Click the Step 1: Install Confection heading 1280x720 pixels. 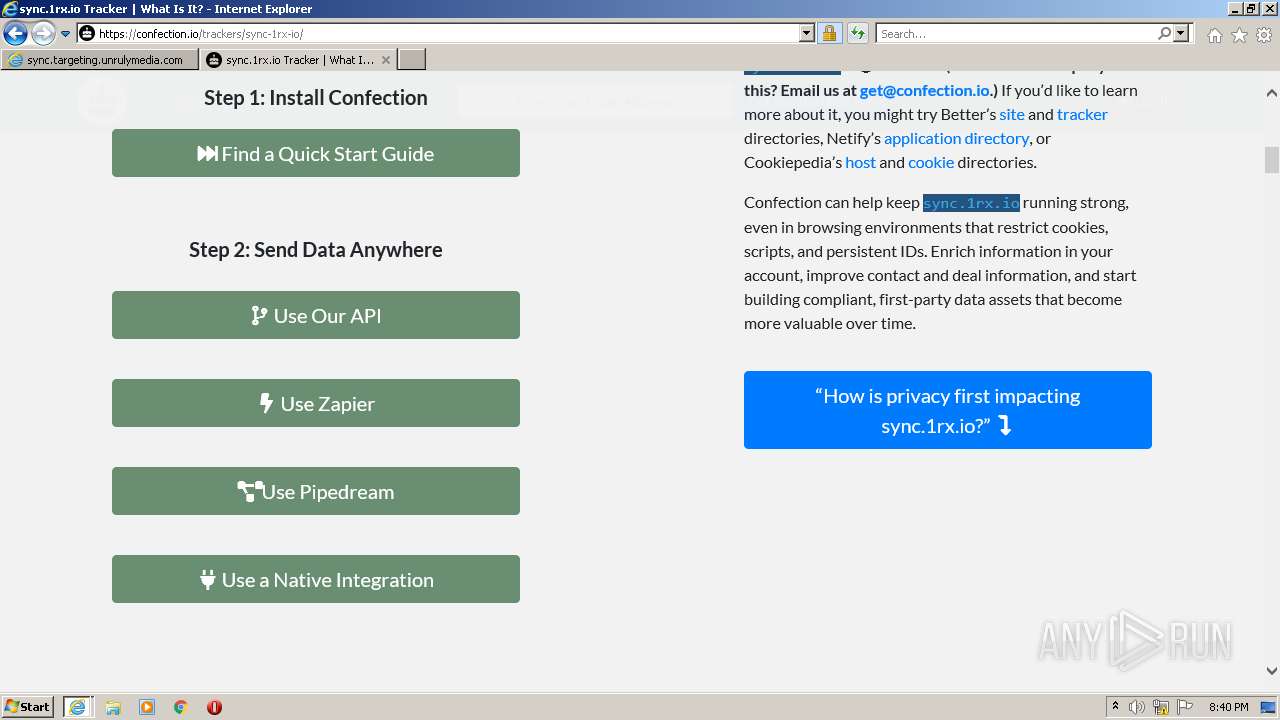pyautogui.click(x=316, y=98)
